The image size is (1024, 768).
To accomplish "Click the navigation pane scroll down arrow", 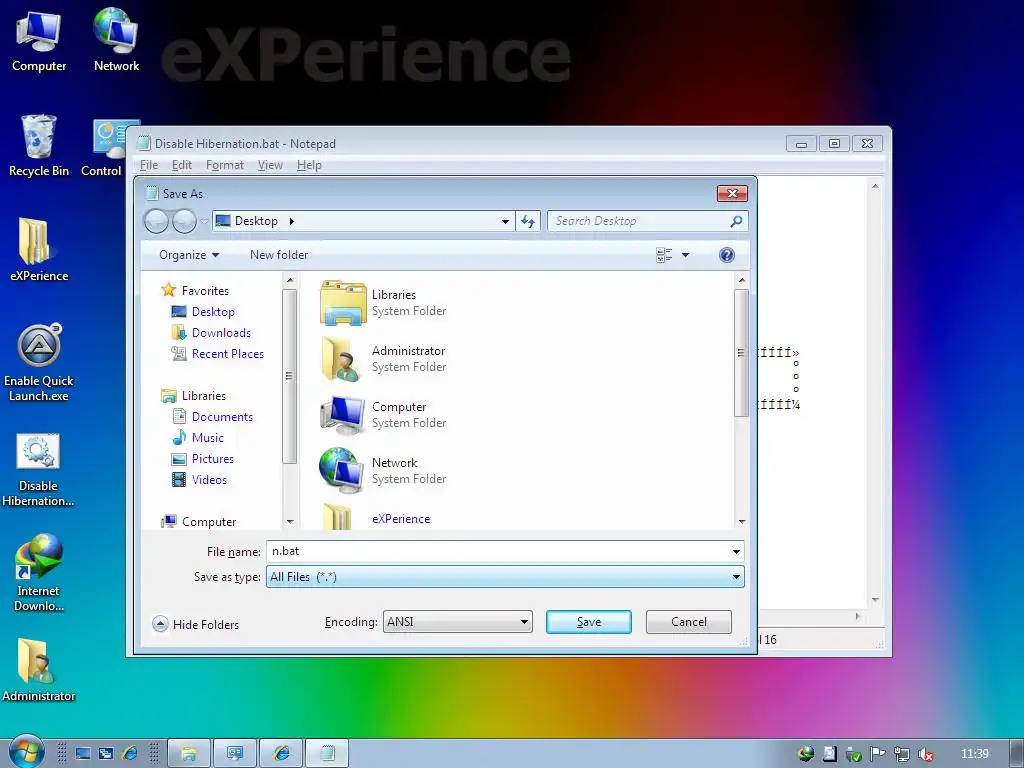I will coord(290,522).
